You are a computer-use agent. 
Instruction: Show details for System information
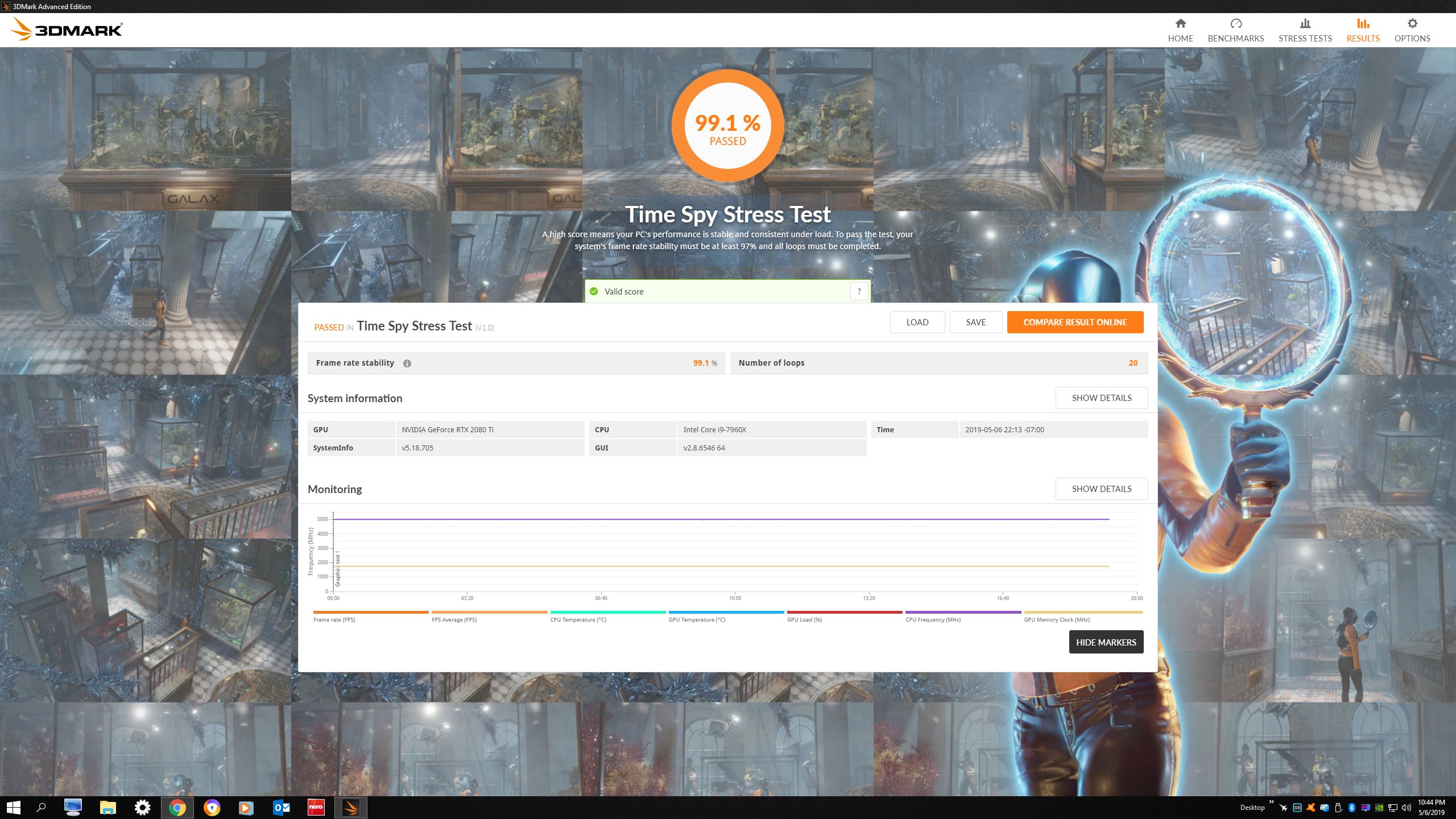click(x=1101, y=398)
